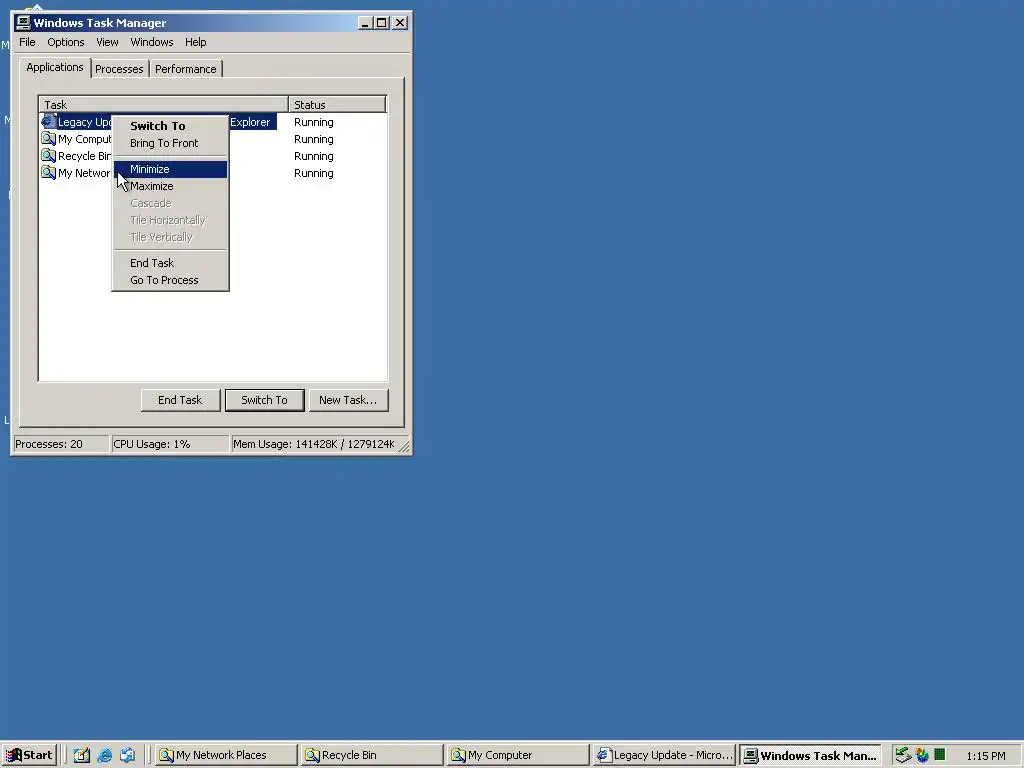Activate Legacy Update taskbar button
1024x768 pixels.
tap(664, 755)
